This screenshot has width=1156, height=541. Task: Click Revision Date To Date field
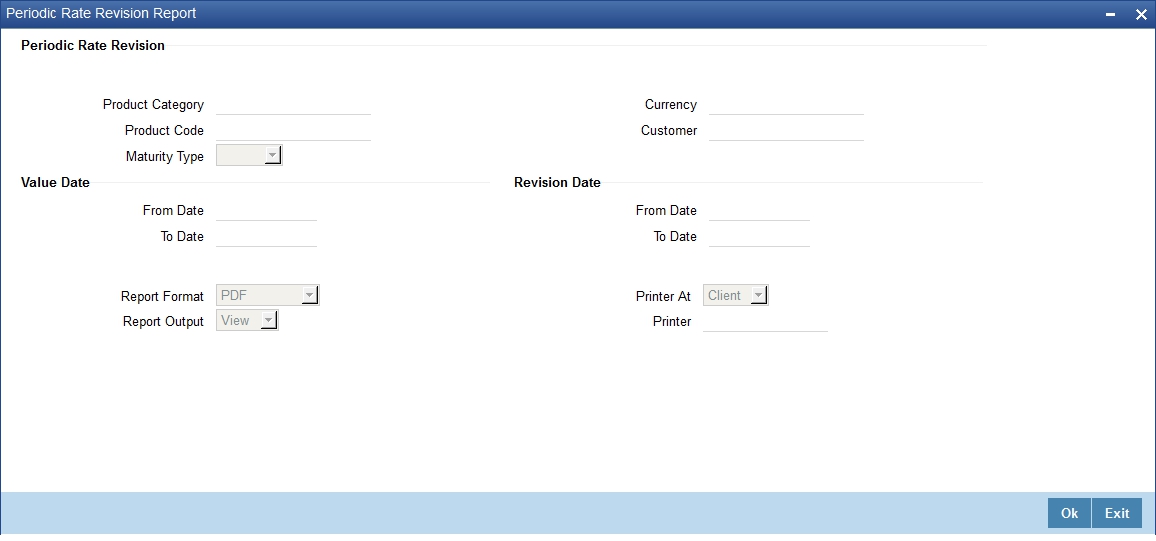pyautogui.click(x=759, y=237)
